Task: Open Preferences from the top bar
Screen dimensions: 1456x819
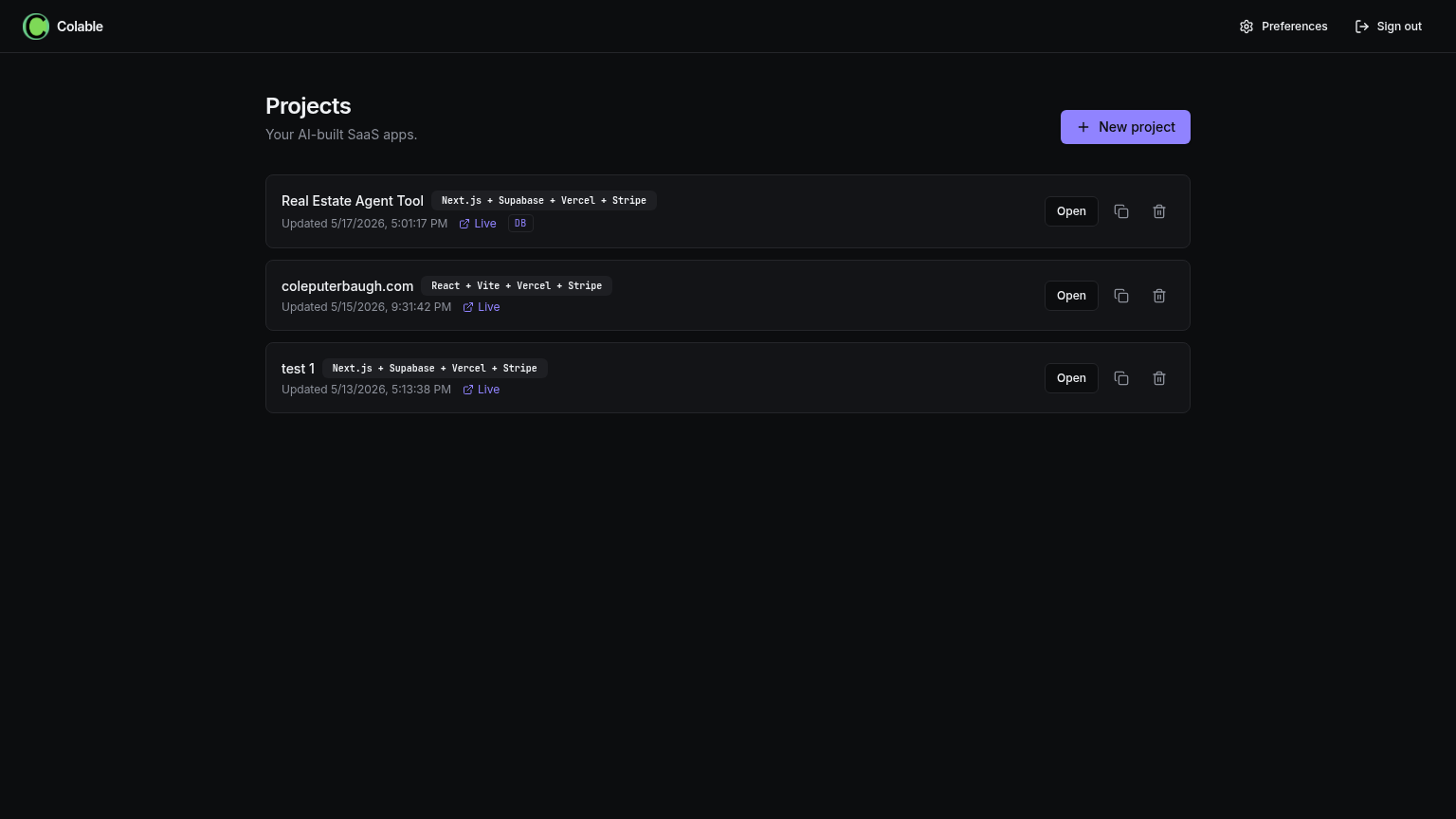Action: click(1283, 27)
